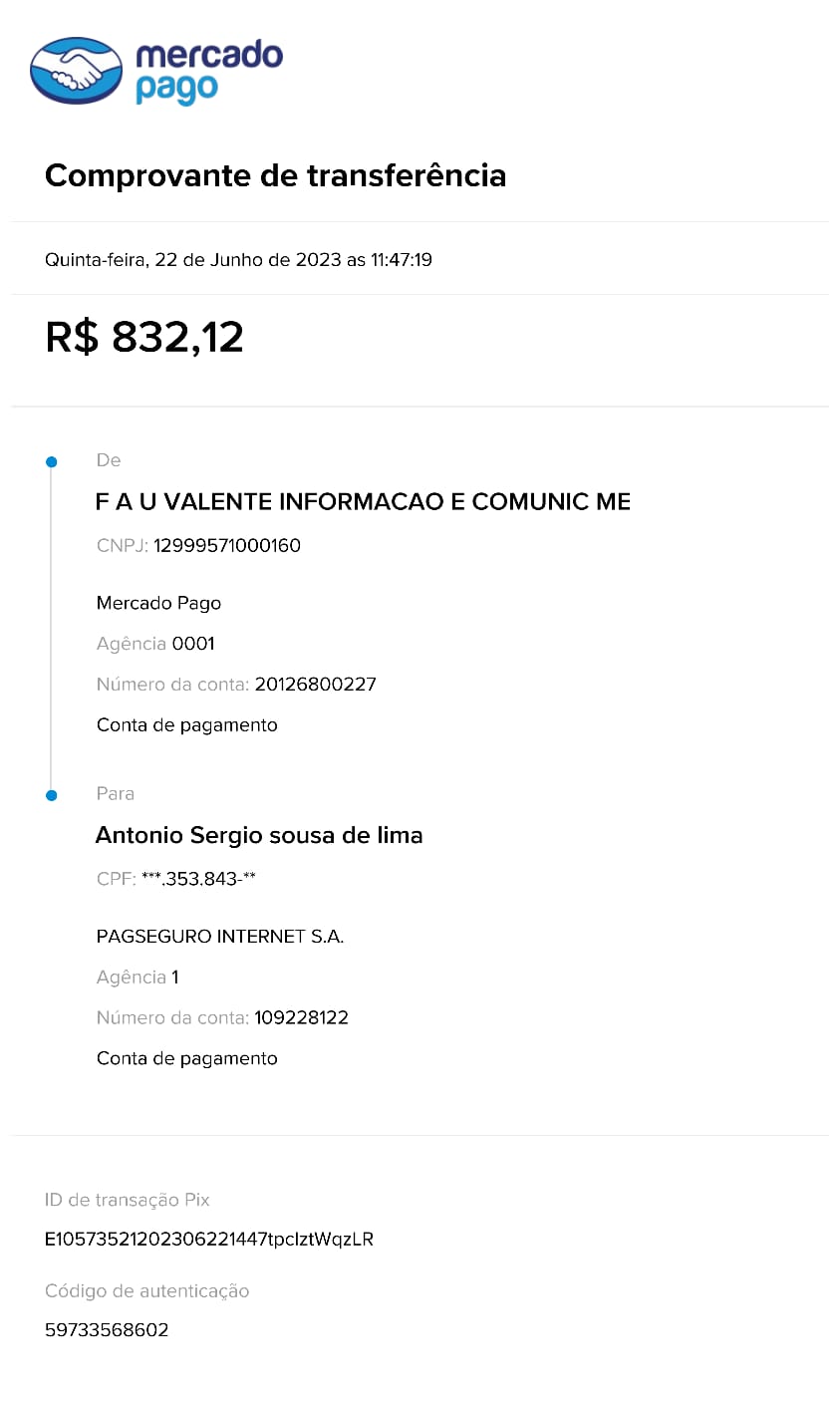Click the blue dot beside De
This screenshot has height=1401, width=840.
[x=52, y=461]
